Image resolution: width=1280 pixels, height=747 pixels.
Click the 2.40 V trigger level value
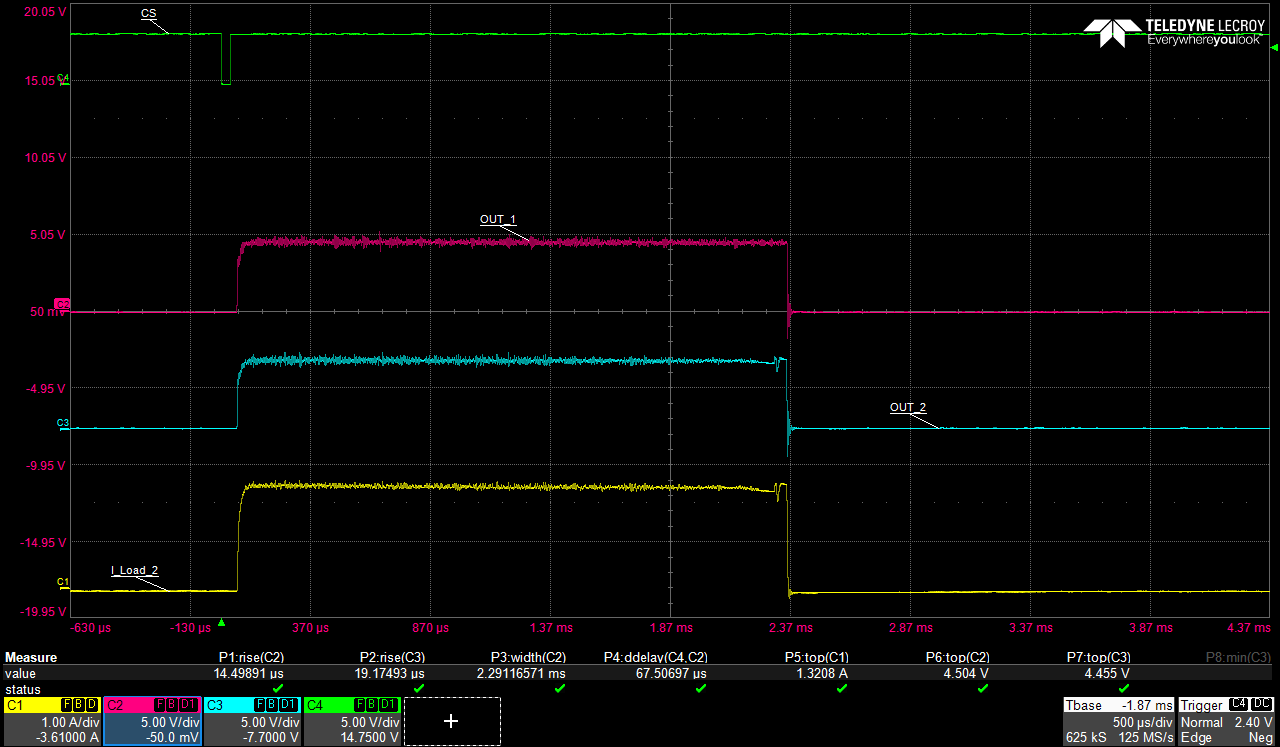tap(1251, 722)
